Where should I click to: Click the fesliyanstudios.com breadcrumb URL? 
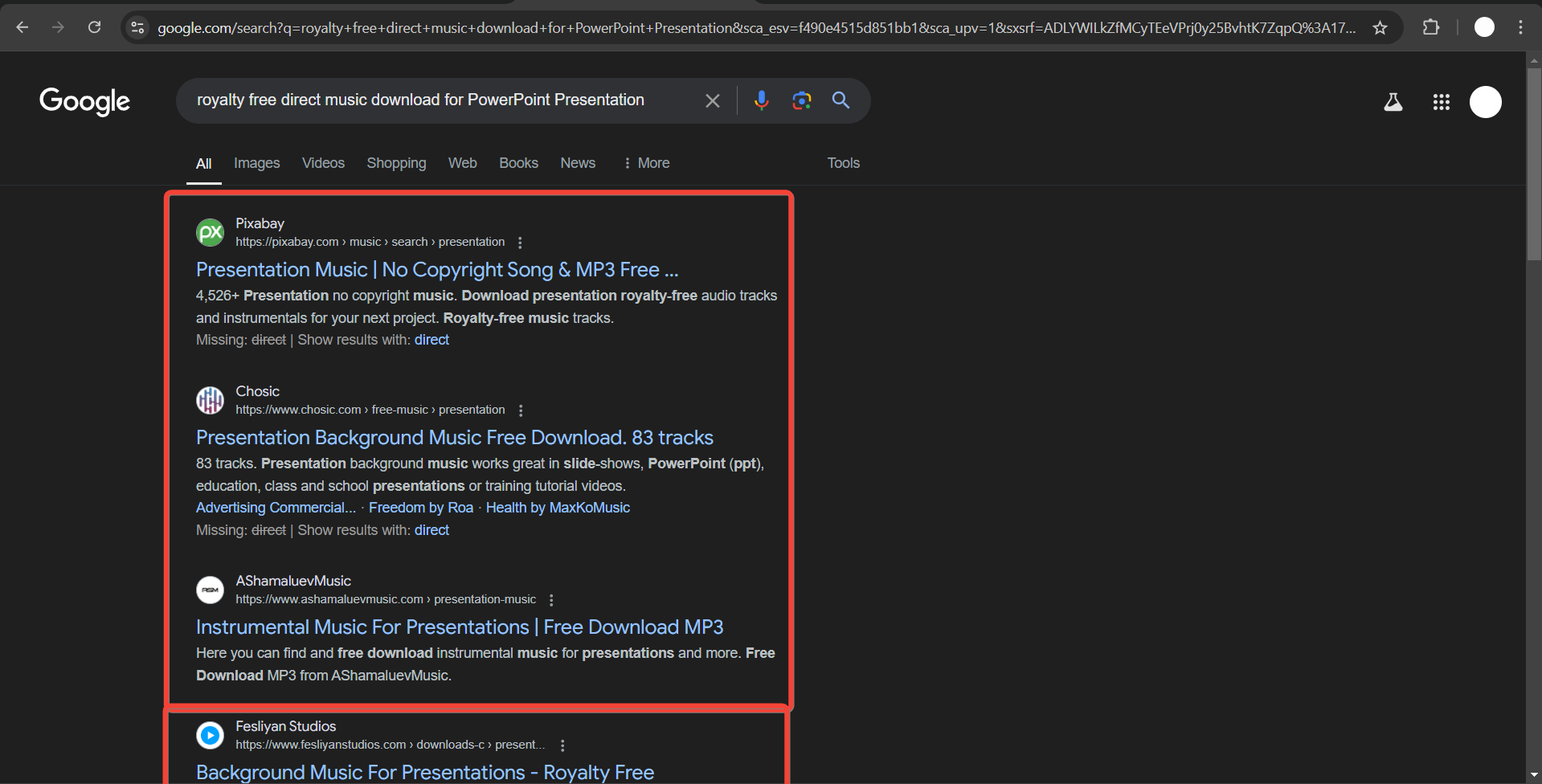point(390,745)
